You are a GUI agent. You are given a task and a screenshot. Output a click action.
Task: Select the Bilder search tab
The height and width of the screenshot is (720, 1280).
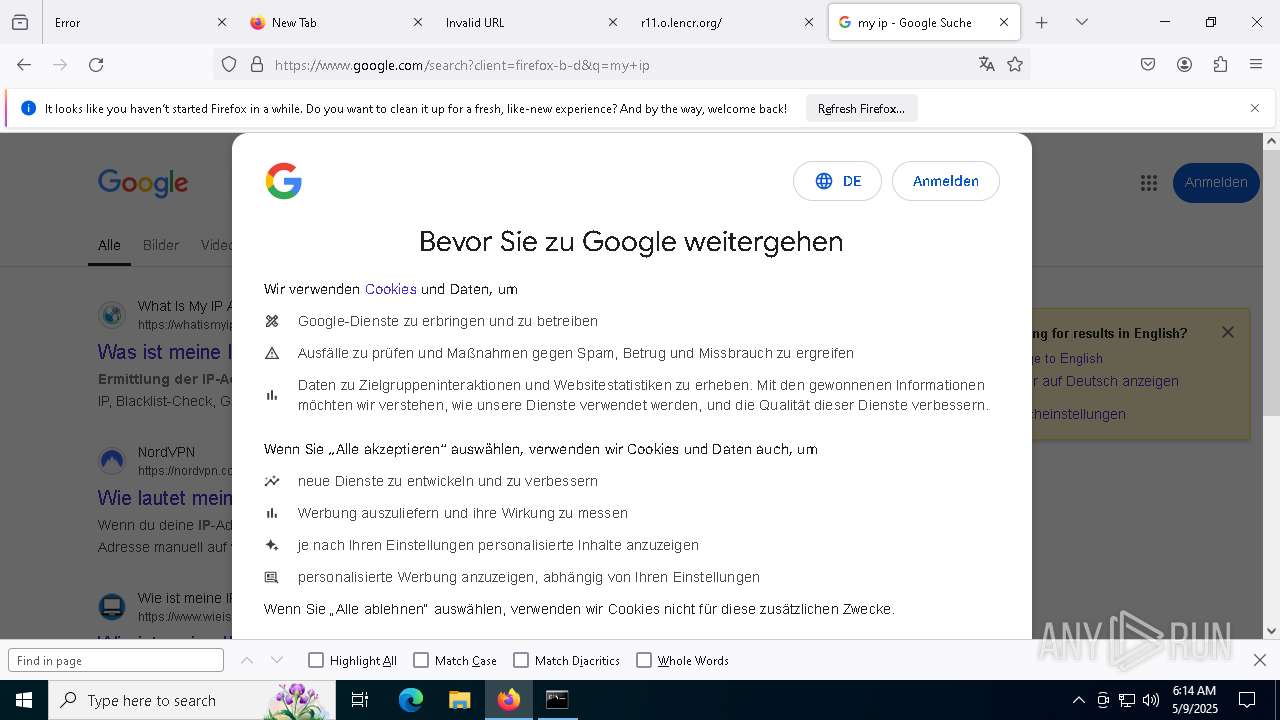(161, 245)
